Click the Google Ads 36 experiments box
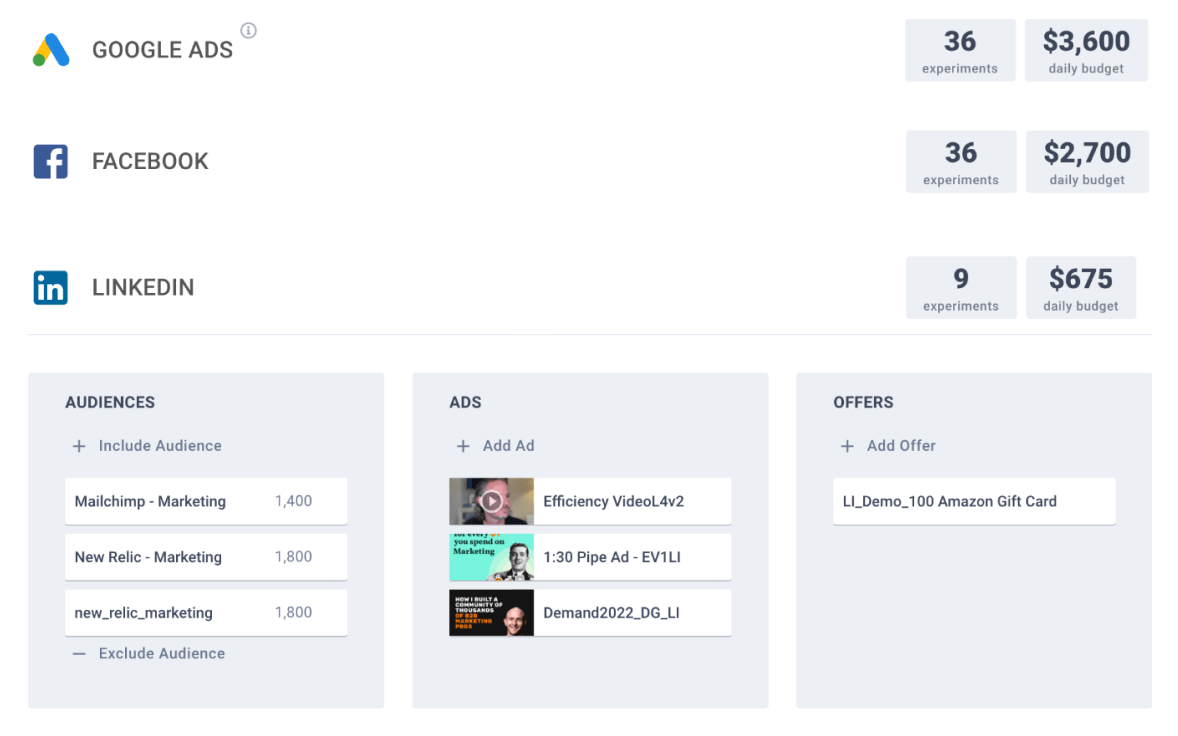Viewport: 1178px width, 736px height. point(960,50)
